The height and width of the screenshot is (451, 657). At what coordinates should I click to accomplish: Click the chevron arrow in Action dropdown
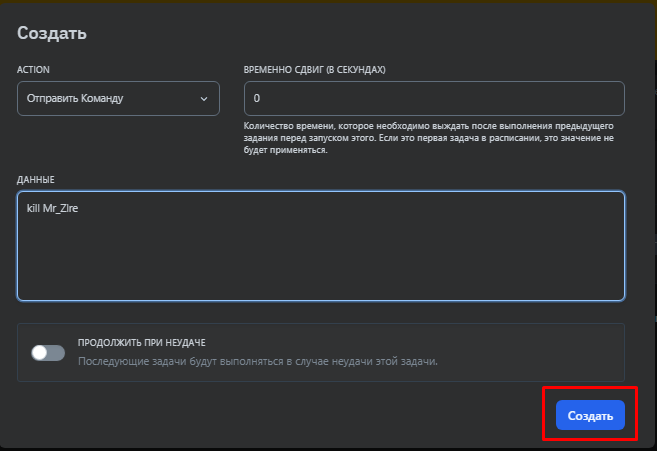tap(204, 99)
